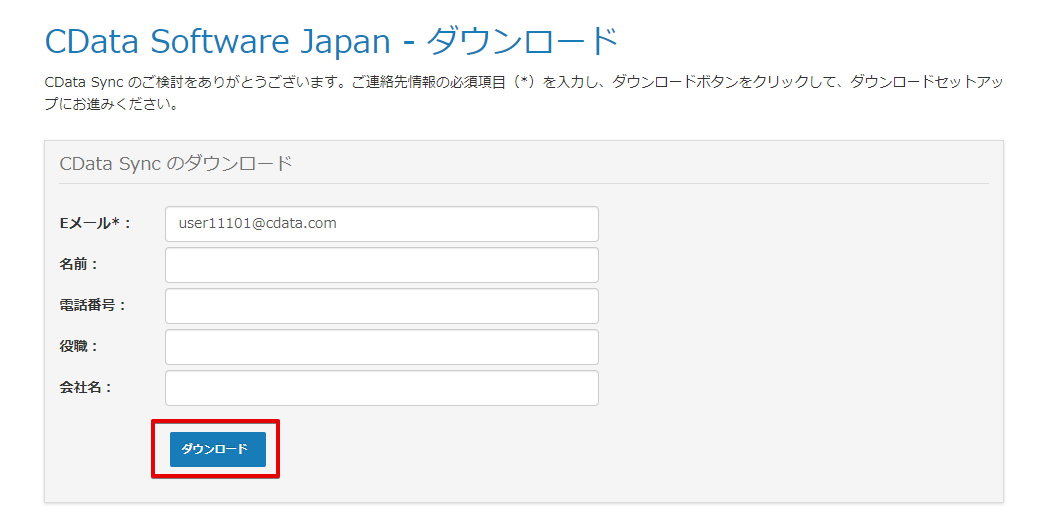
Task: Focus the 名前 text field
Action: 381,265
